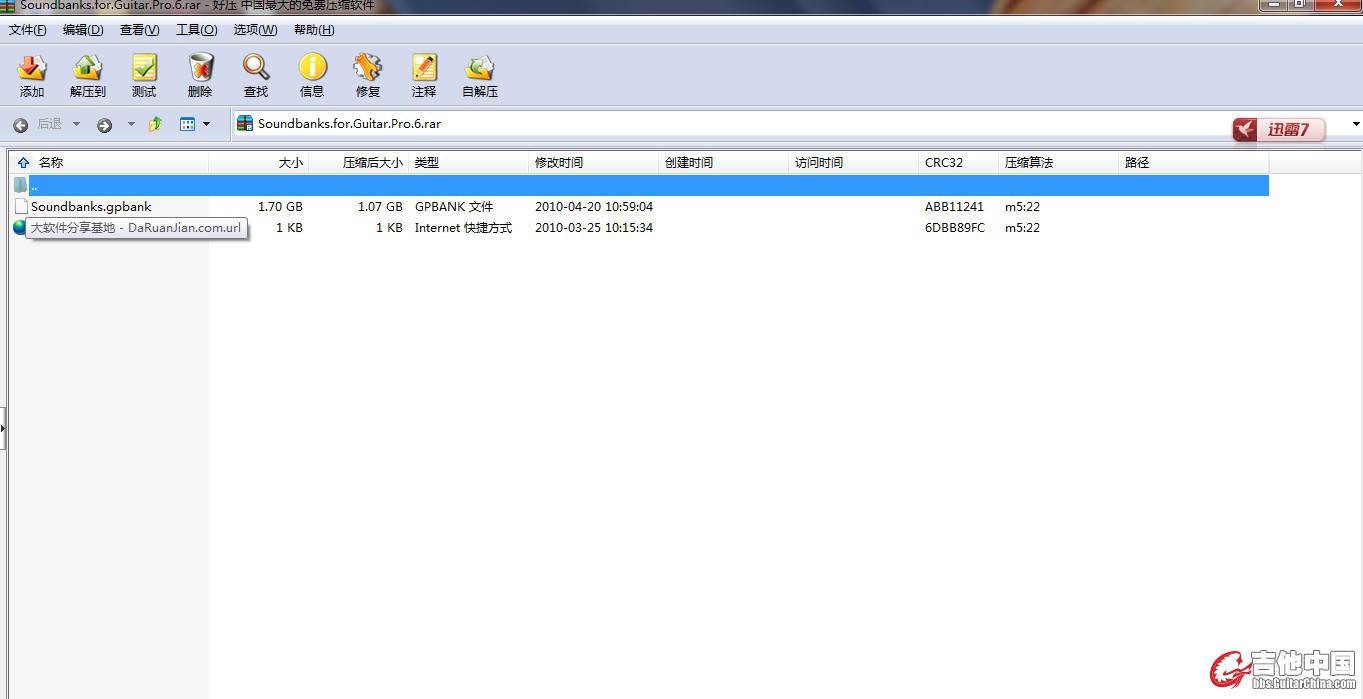Select the globe icon of the URL shortcut
The height and width of the screenshot is (699, 1363).
pos(19,227)
